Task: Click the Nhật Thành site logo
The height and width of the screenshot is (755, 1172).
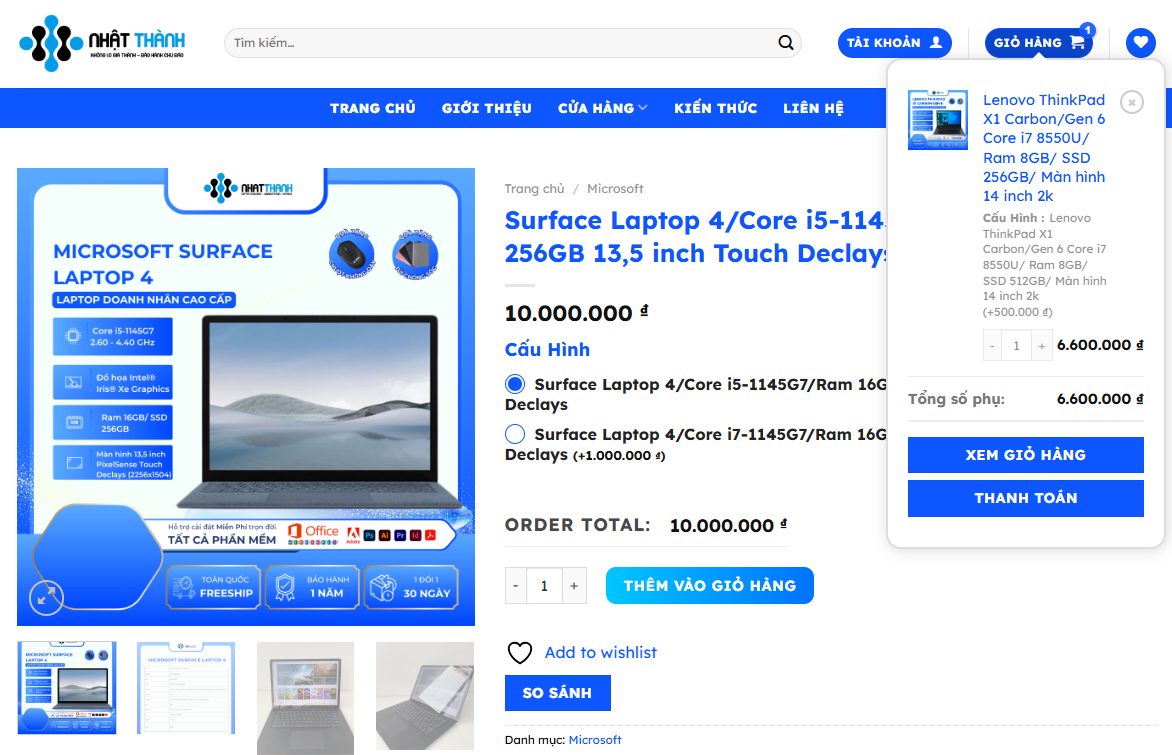Action: click(102, 43)
